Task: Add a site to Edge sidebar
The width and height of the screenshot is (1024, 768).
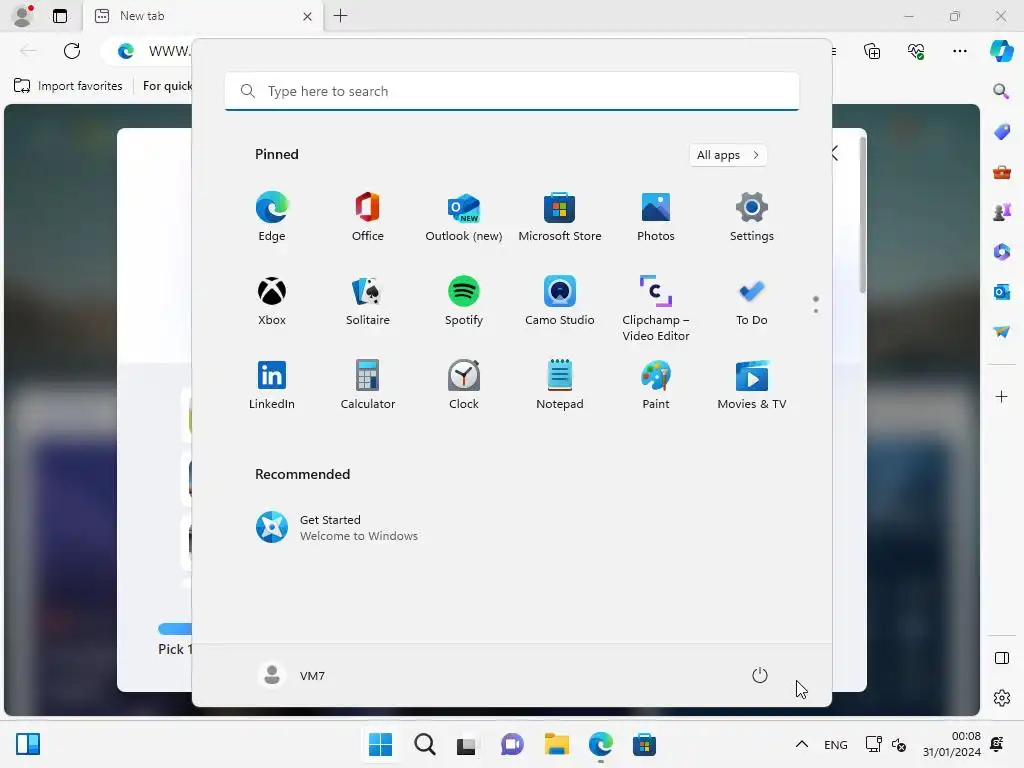Action: [x=1001, y=396]
